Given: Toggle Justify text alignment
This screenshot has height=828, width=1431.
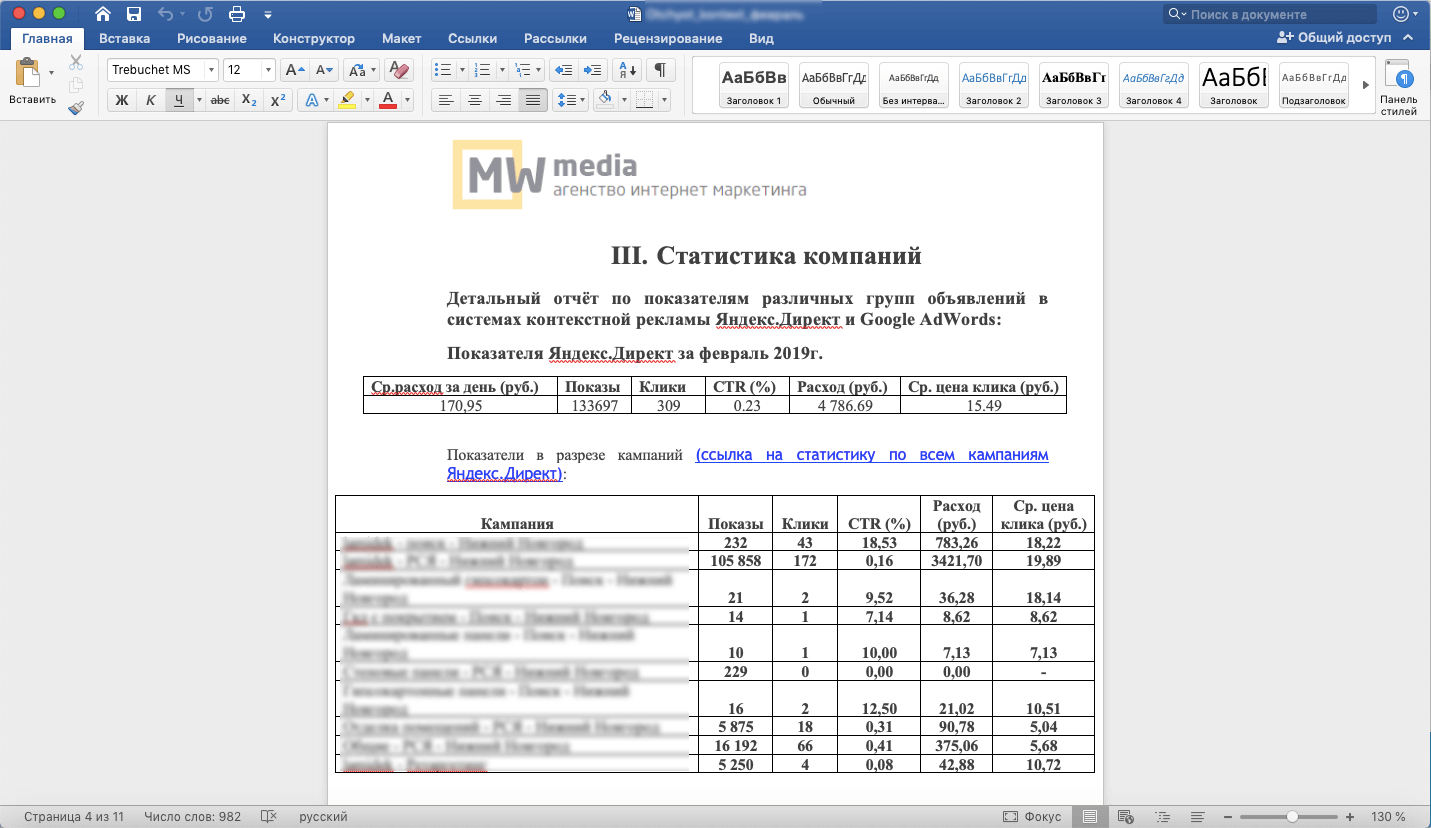Looking at the screenshot, I should point(533,100).
